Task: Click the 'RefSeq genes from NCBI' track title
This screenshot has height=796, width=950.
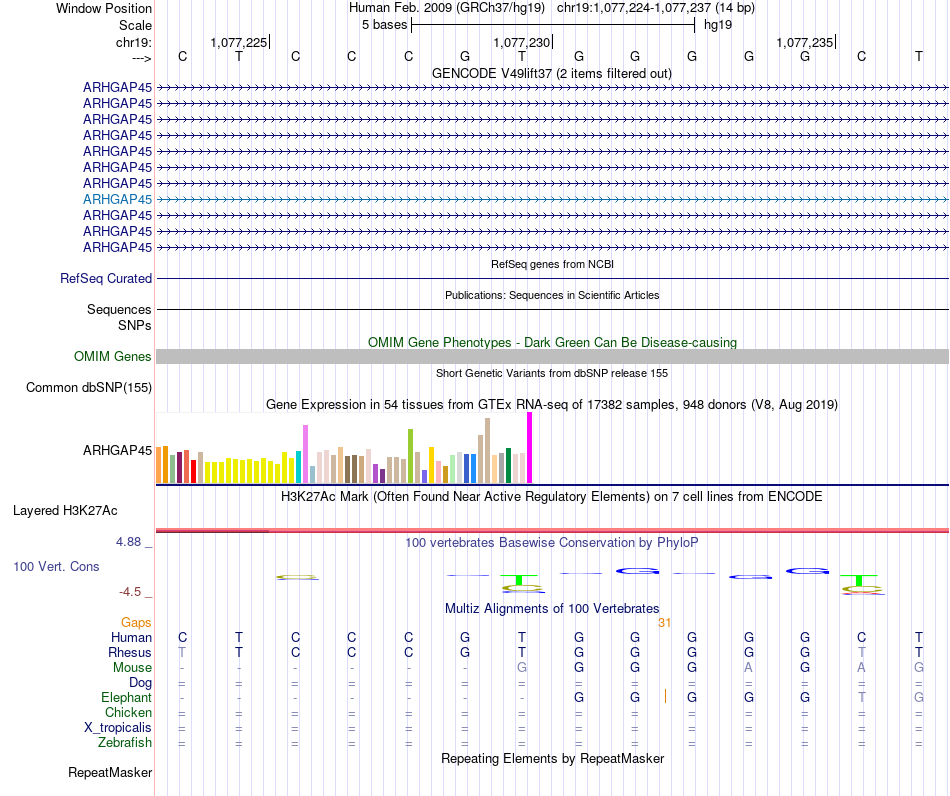Action: click(553, 264)
